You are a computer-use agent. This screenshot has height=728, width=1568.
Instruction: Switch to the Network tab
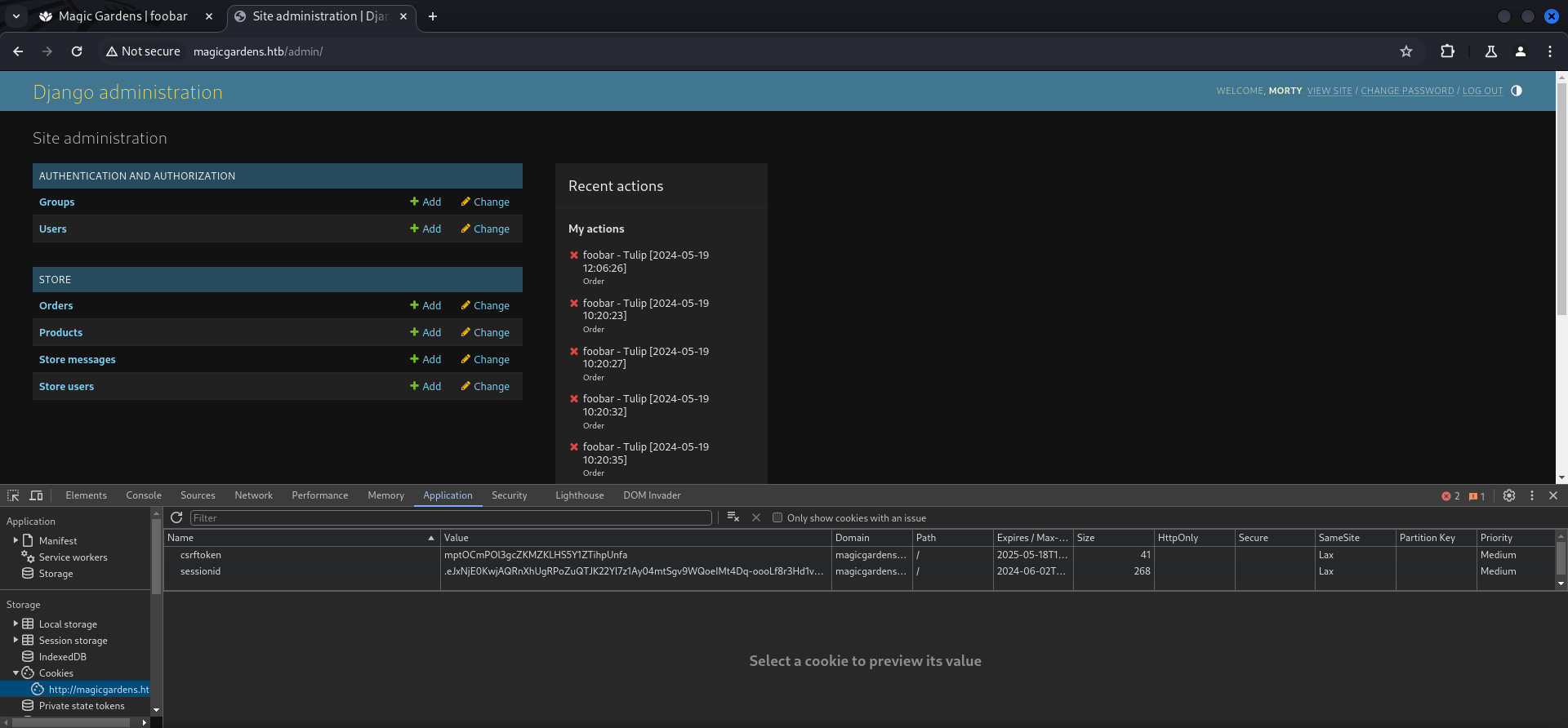click(253, 495)
